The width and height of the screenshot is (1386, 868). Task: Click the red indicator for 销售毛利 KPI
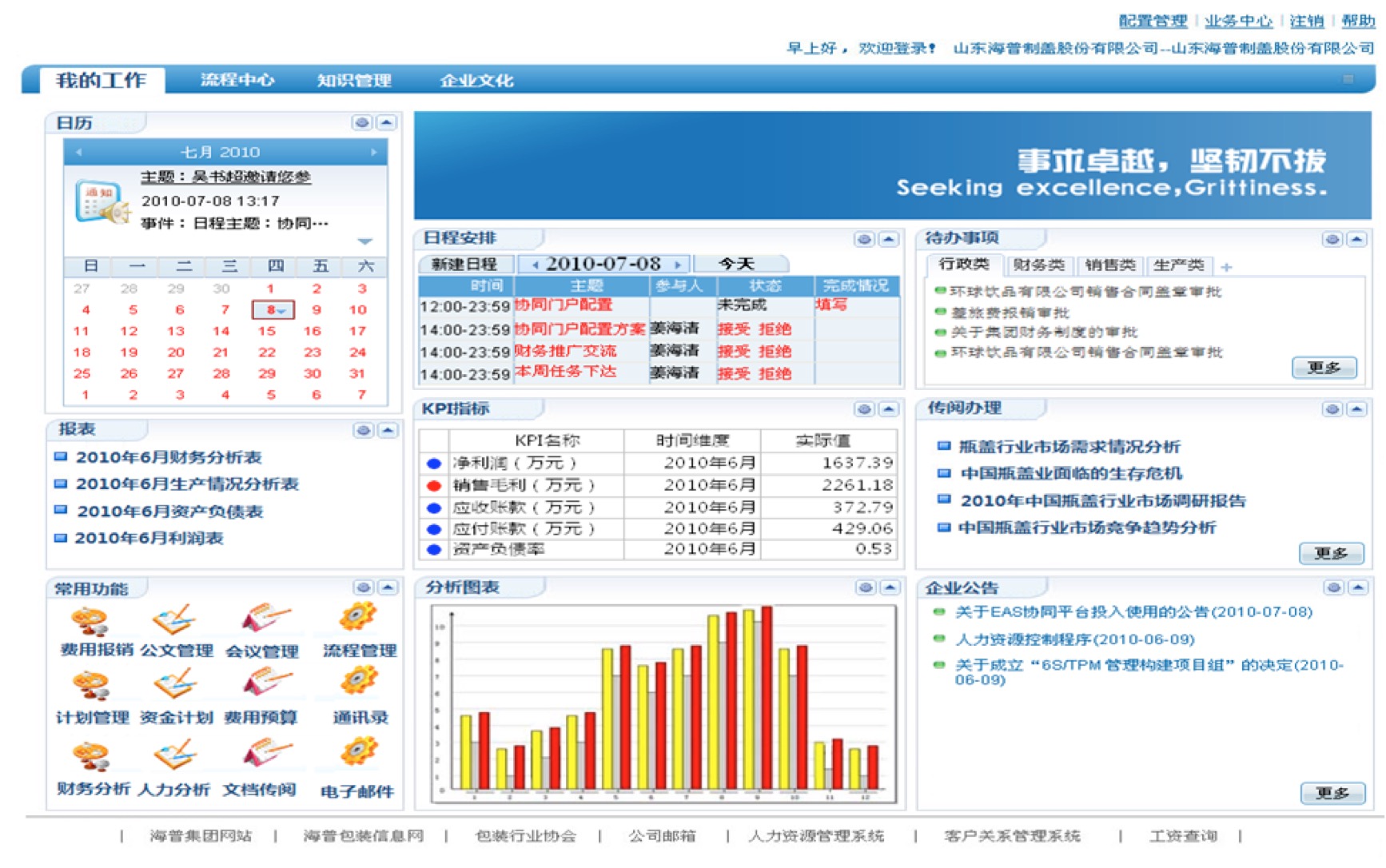click(434, 485)
